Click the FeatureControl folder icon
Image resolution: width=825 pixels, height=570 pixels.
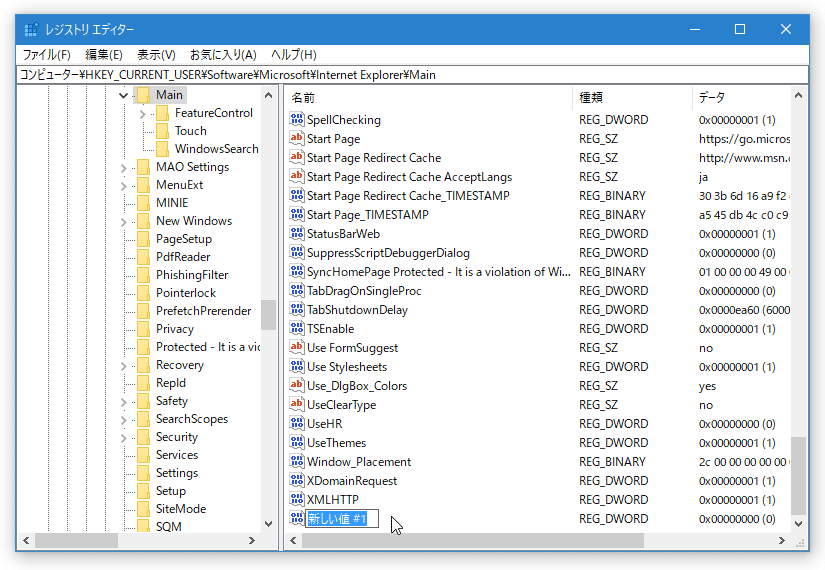click(x=163, y=113)
